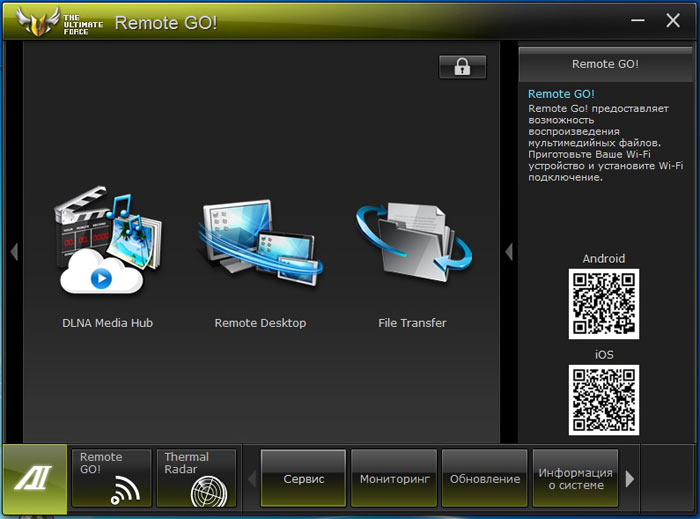The image size is (700, 519).
Task: Close the Remote GO! window
Action: (x=673, y=21)
